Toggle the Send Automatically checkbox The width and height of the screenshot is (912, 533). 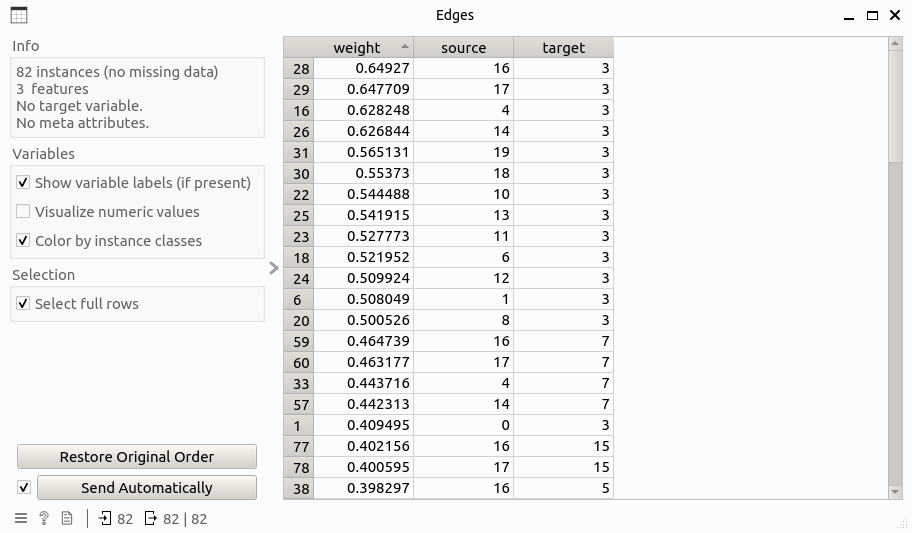[23, 488]
